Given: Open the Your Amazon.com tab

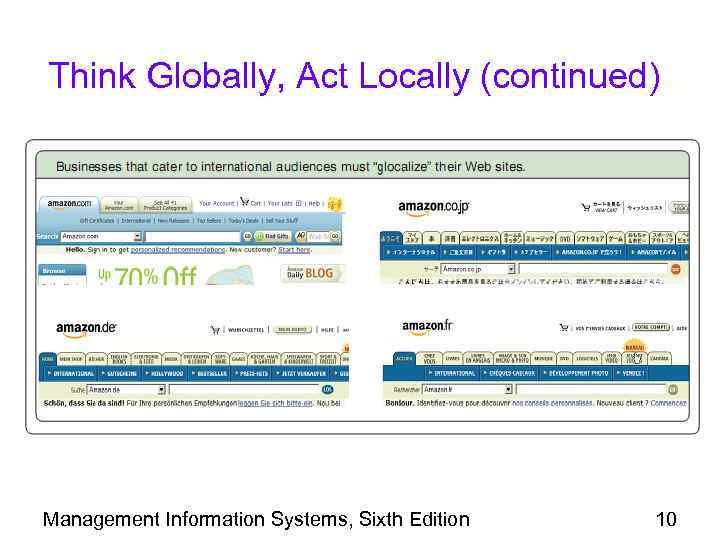Looking at the screenshot, I should coord(118,205).
